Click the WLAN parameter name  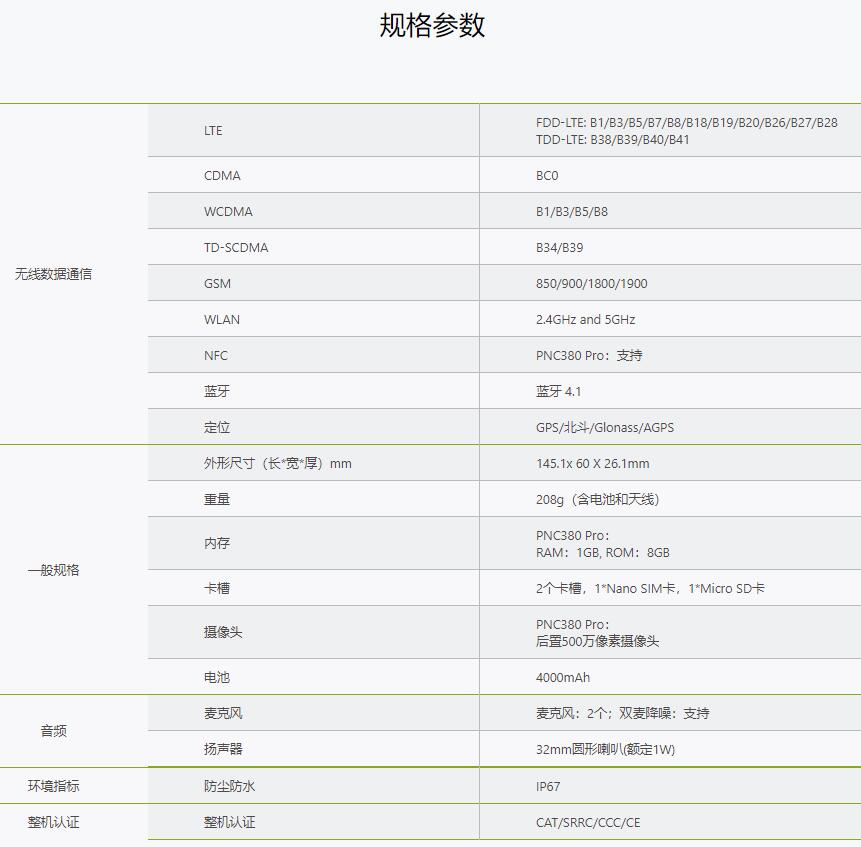tap(222, 319)
